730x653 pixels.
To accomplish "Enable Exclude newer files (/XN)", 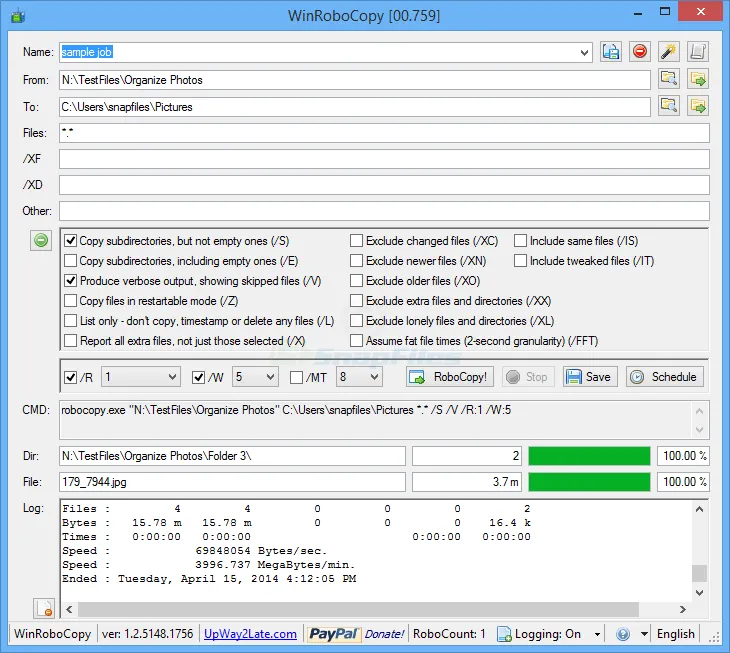I will pyautogui.click(x=356, y=261).
